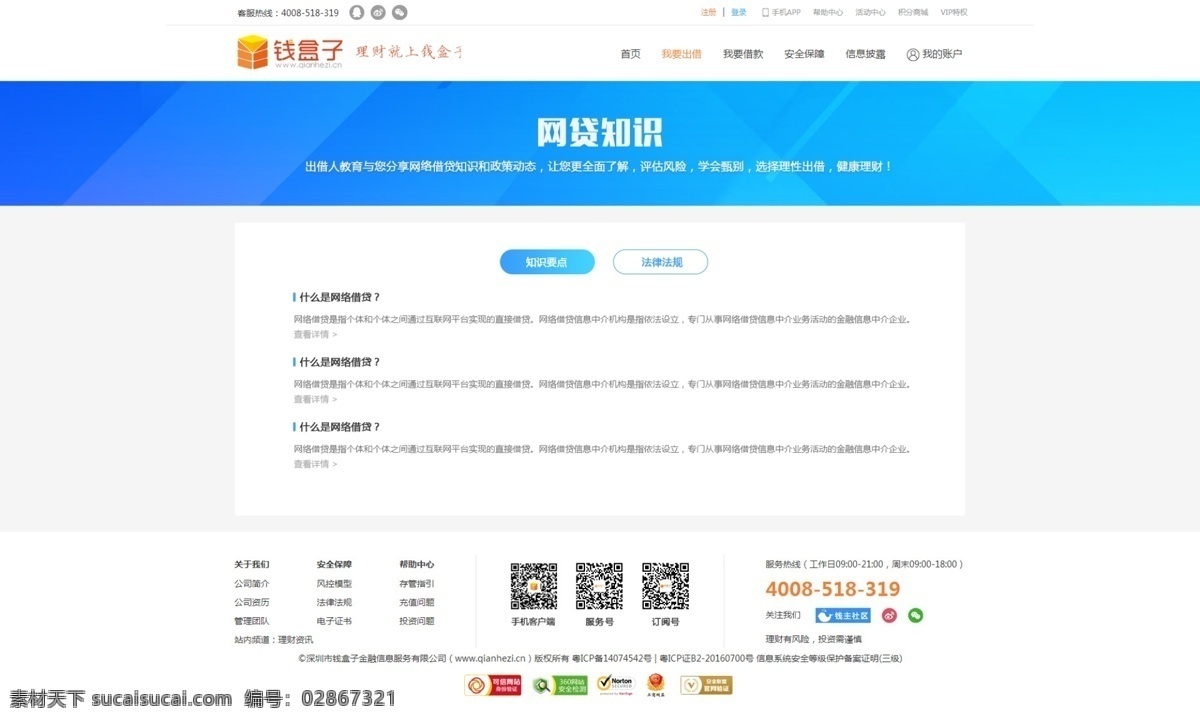Open the footer 管理团队 link
Screen dimensions: 1200x722
252,621
